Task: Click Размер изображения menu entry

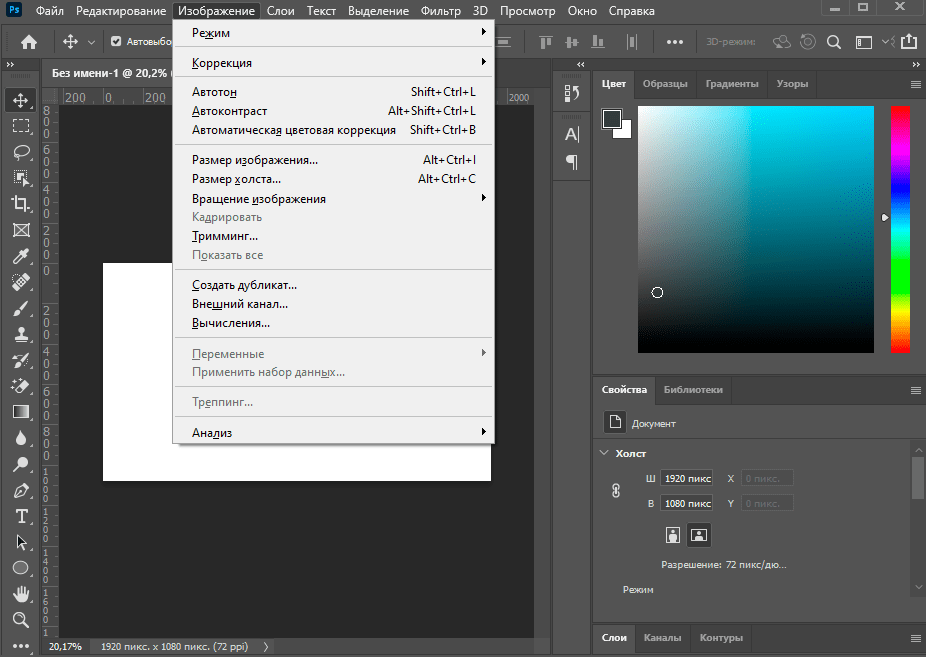Action: coord(255,160)
